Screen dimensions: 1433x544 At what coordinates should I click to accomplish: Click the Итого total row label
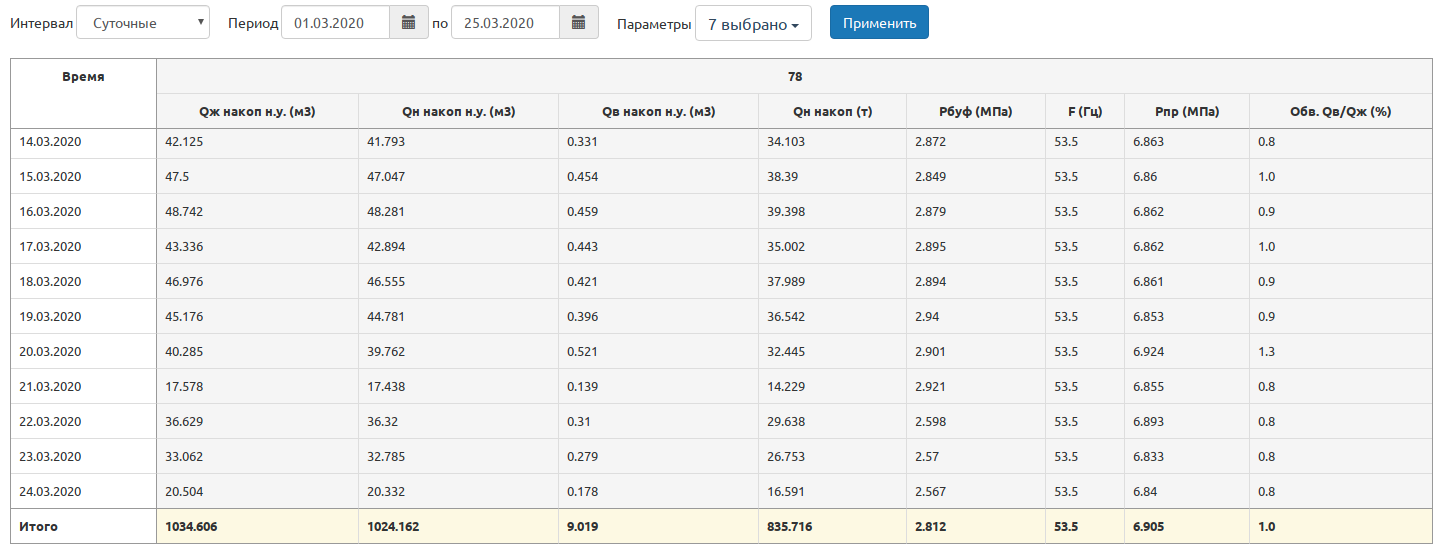[x=38, y=526]
